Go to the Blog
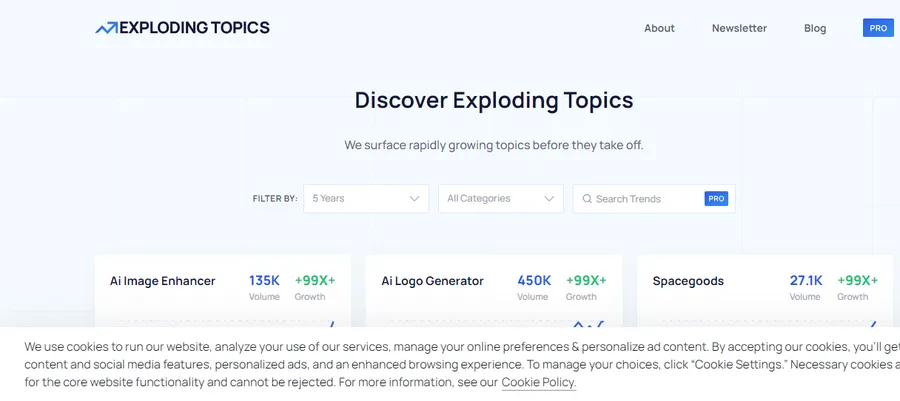 point(815,28)
